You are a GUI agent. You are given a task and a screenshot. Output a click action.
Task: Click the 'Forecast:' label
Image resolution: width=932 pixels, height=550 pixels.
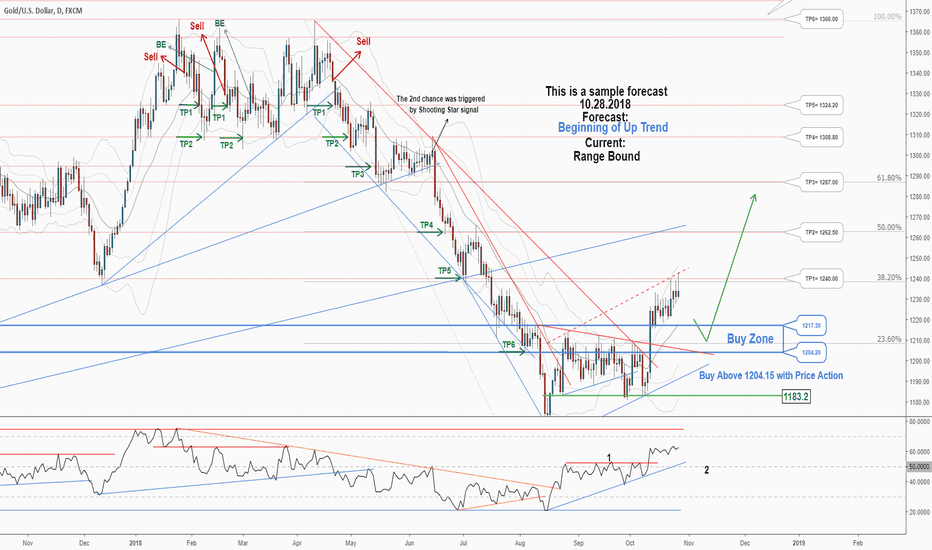click(x=604, y=117)
